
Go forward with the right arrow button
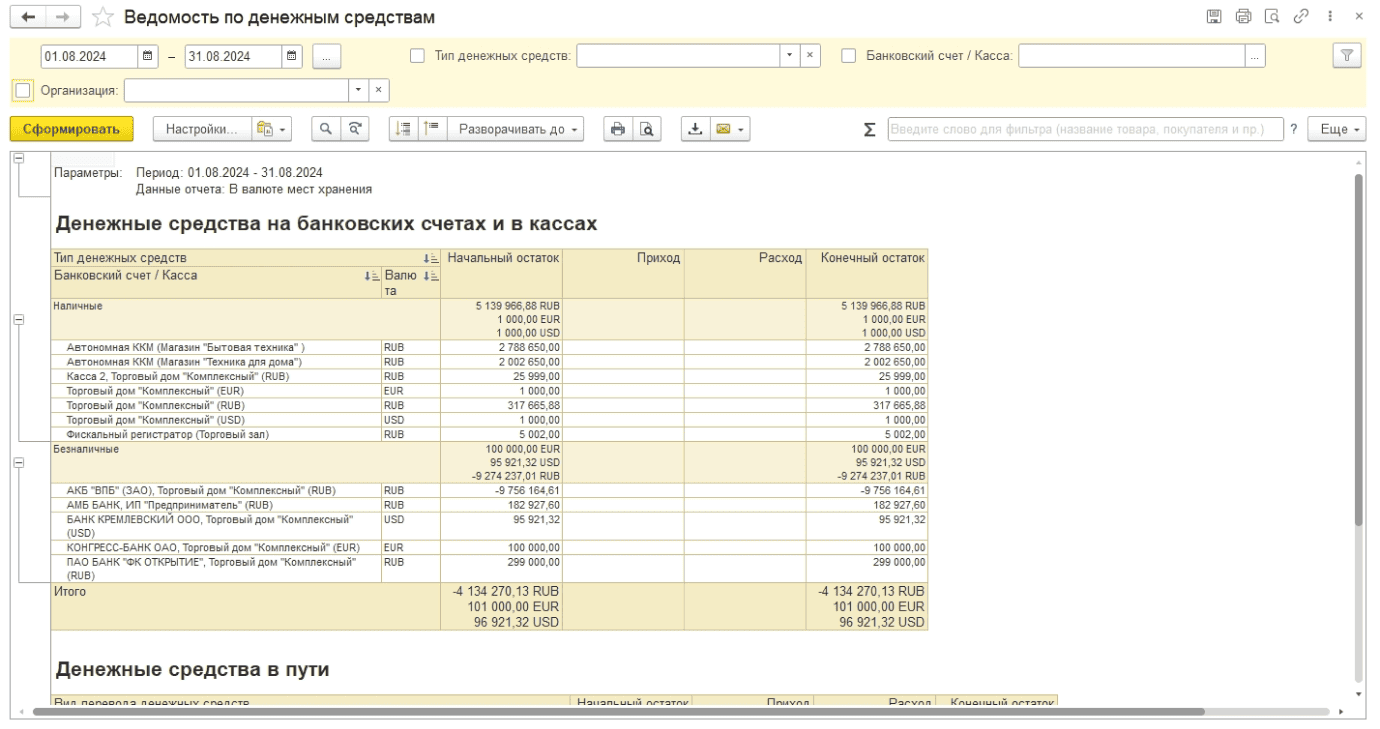tap(63, 17)
